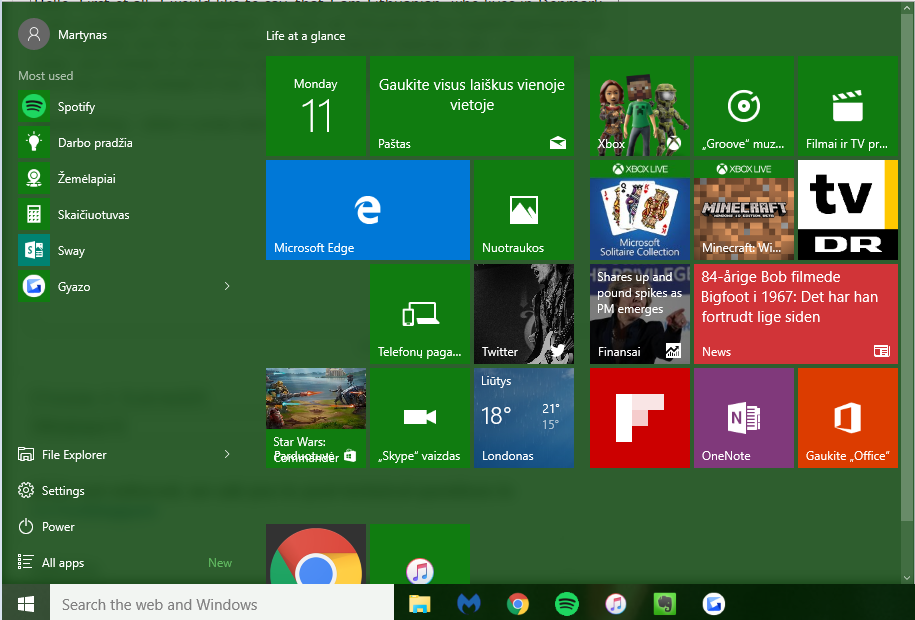Click Search the web and Windows box
The image size is (915, 620).
[222, 604]
